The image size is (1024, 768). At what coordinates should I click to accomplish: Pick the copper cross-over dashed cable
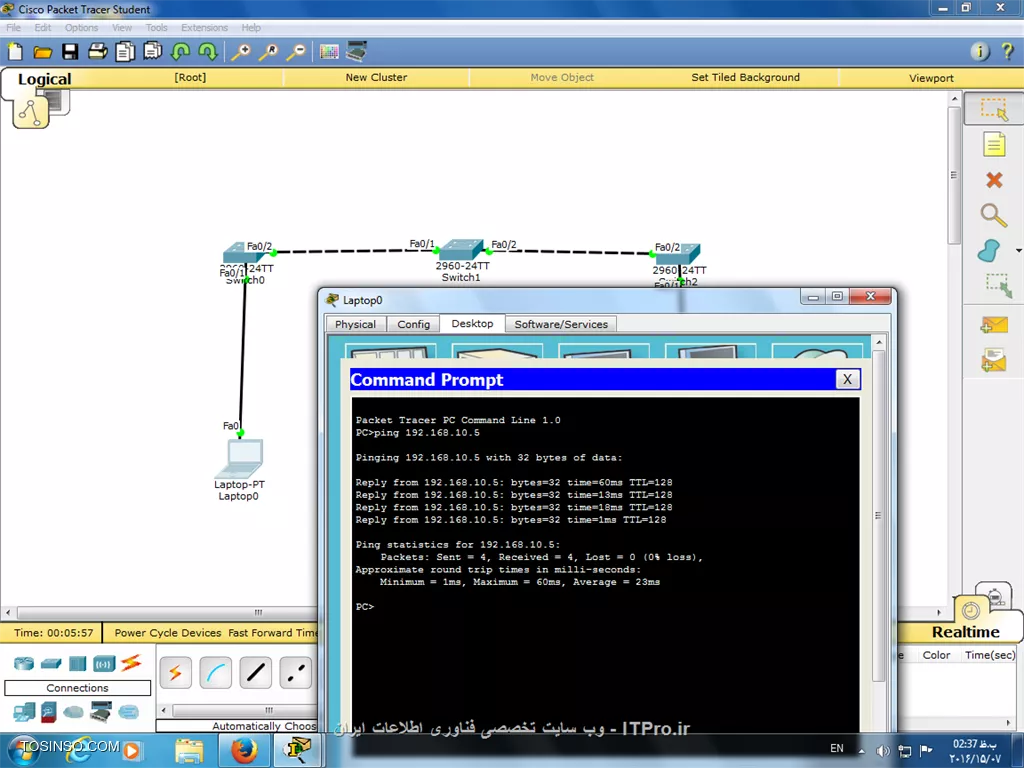(295, 673)
